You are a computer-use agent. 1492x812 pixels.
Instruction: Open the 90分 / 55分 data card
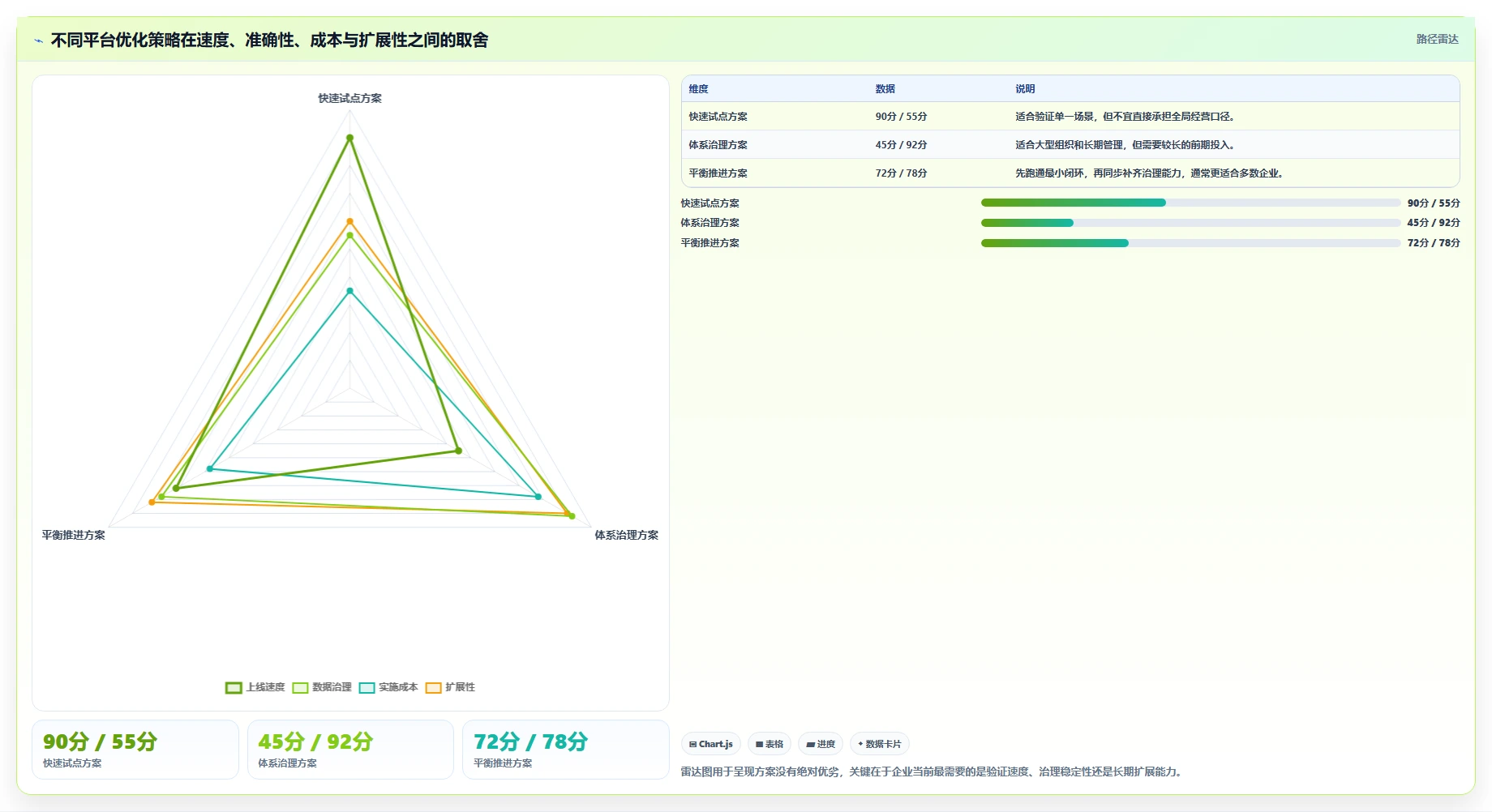coord(135,750)
